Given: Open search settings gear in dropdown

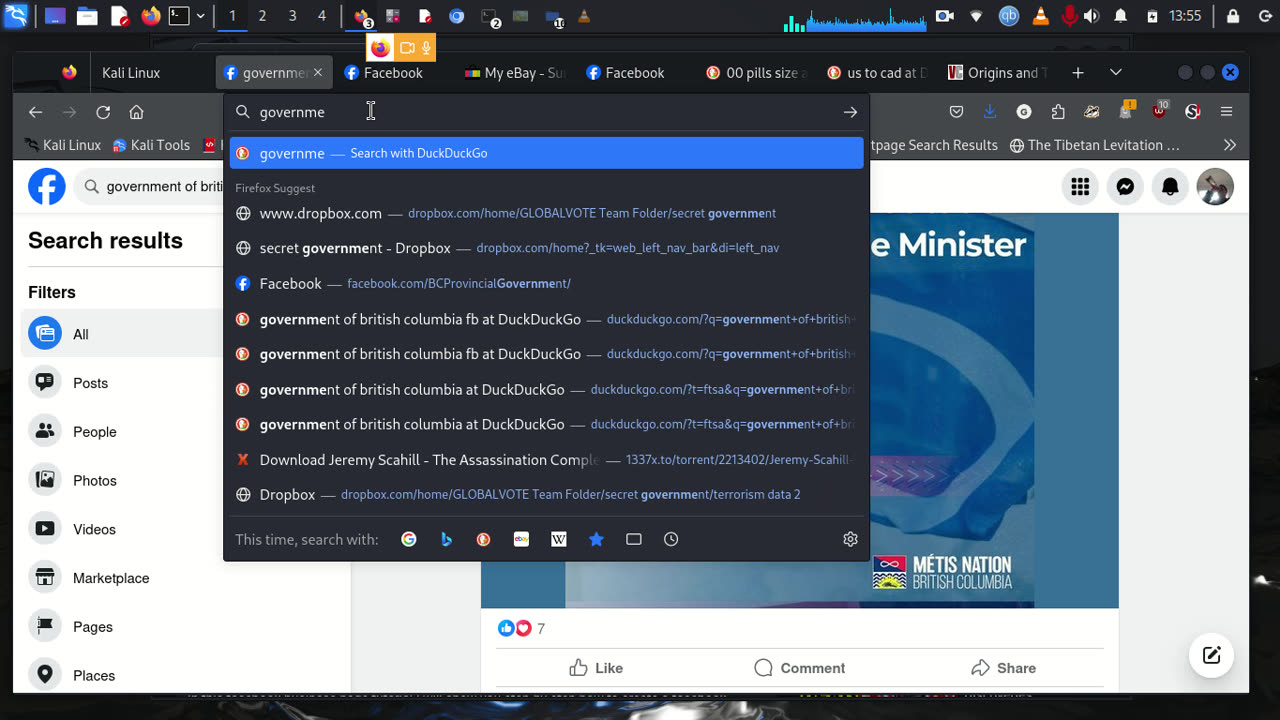Looking at the screenshot, I should point(850,539).
